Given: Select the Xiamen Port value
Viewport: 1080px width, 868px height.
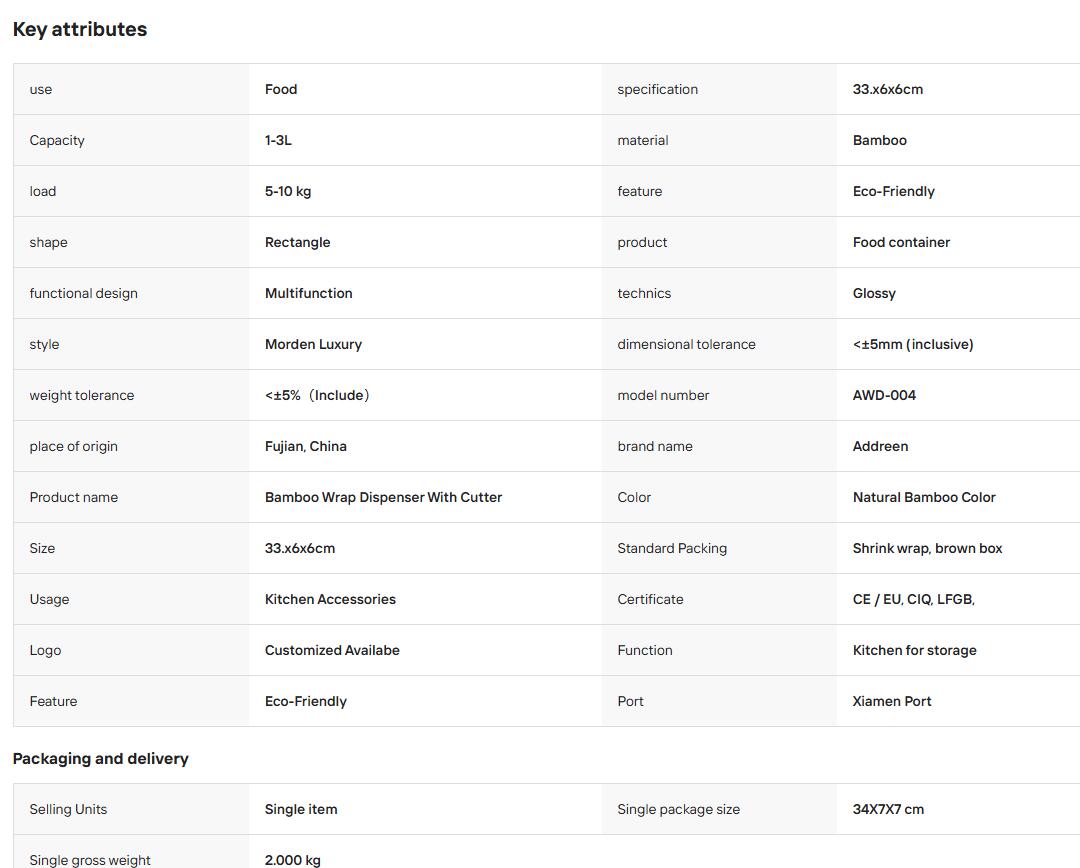Looking at the screenshot, I should tap(892, 701).
